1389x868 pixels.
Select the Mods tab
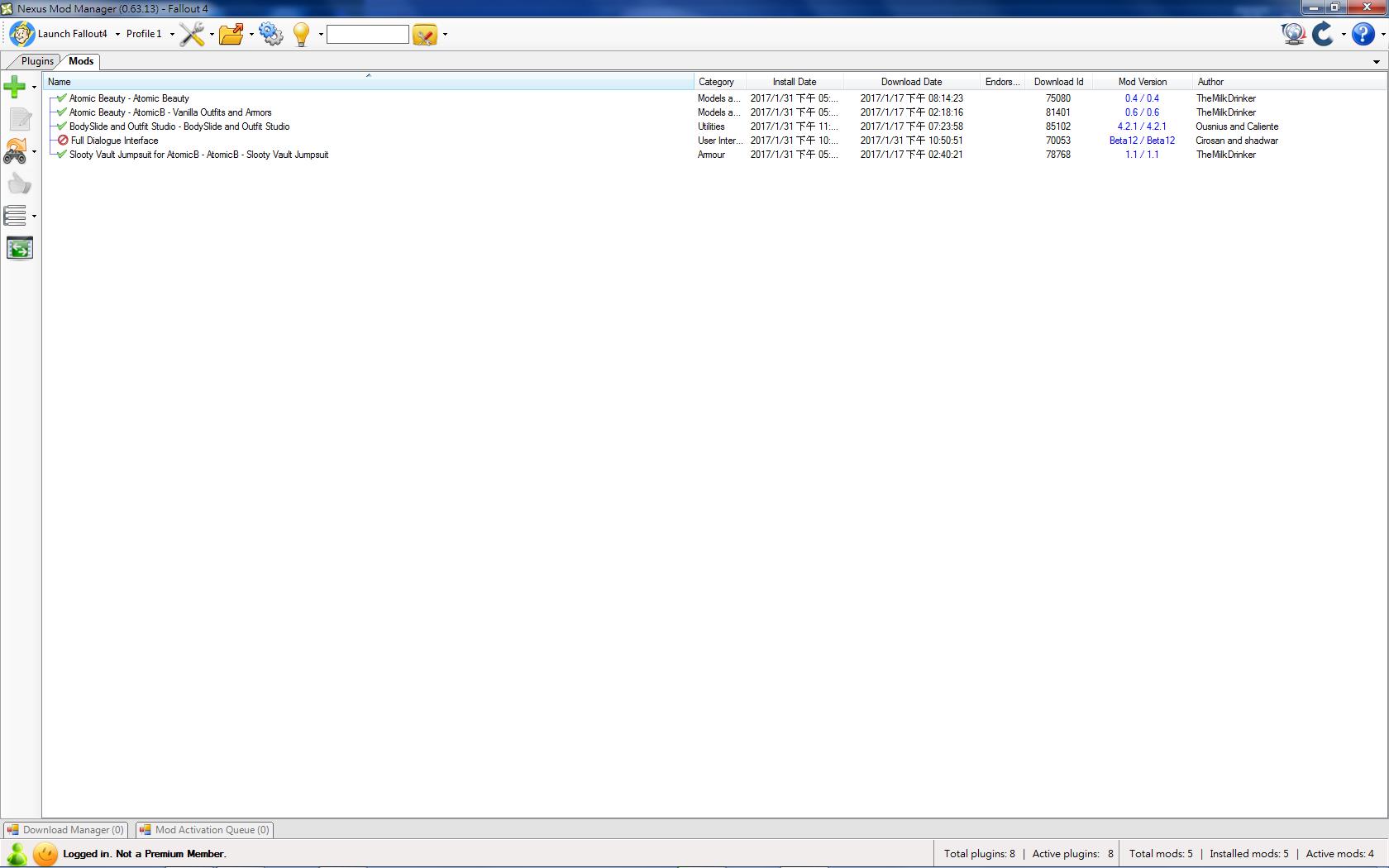coord(81,61)
